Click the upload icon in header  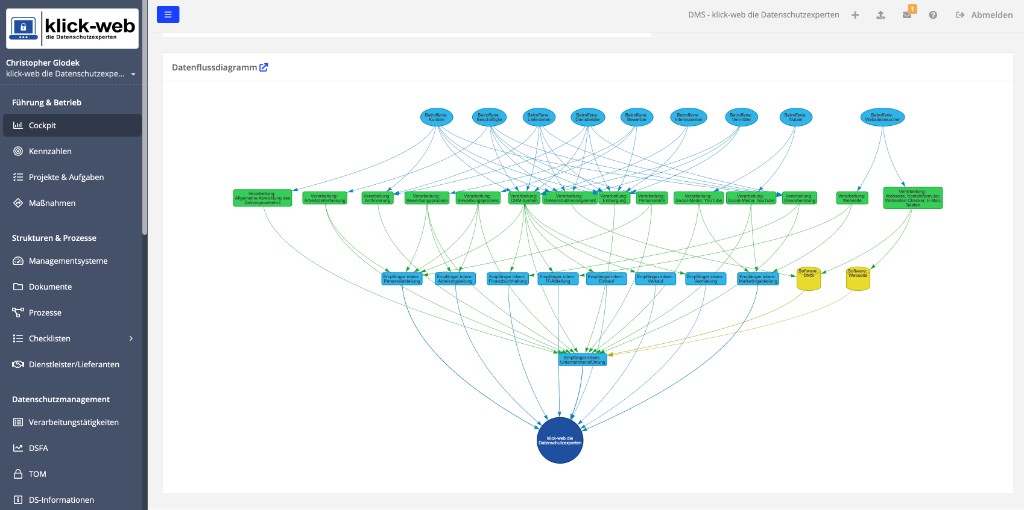[x=880, y=15]
